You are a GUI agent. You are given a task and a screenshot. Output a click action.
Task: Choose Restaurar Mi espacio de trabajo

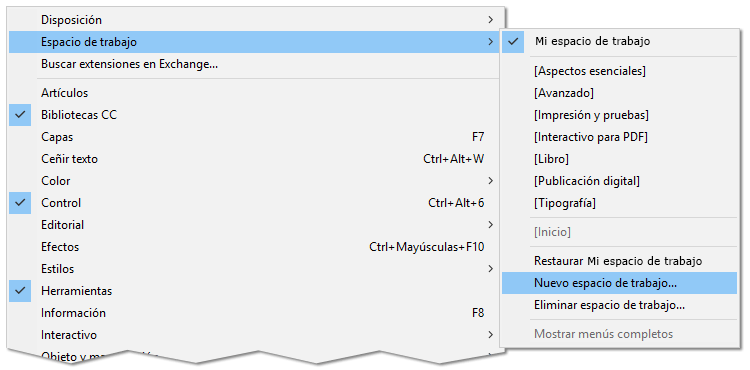point(619,261)
